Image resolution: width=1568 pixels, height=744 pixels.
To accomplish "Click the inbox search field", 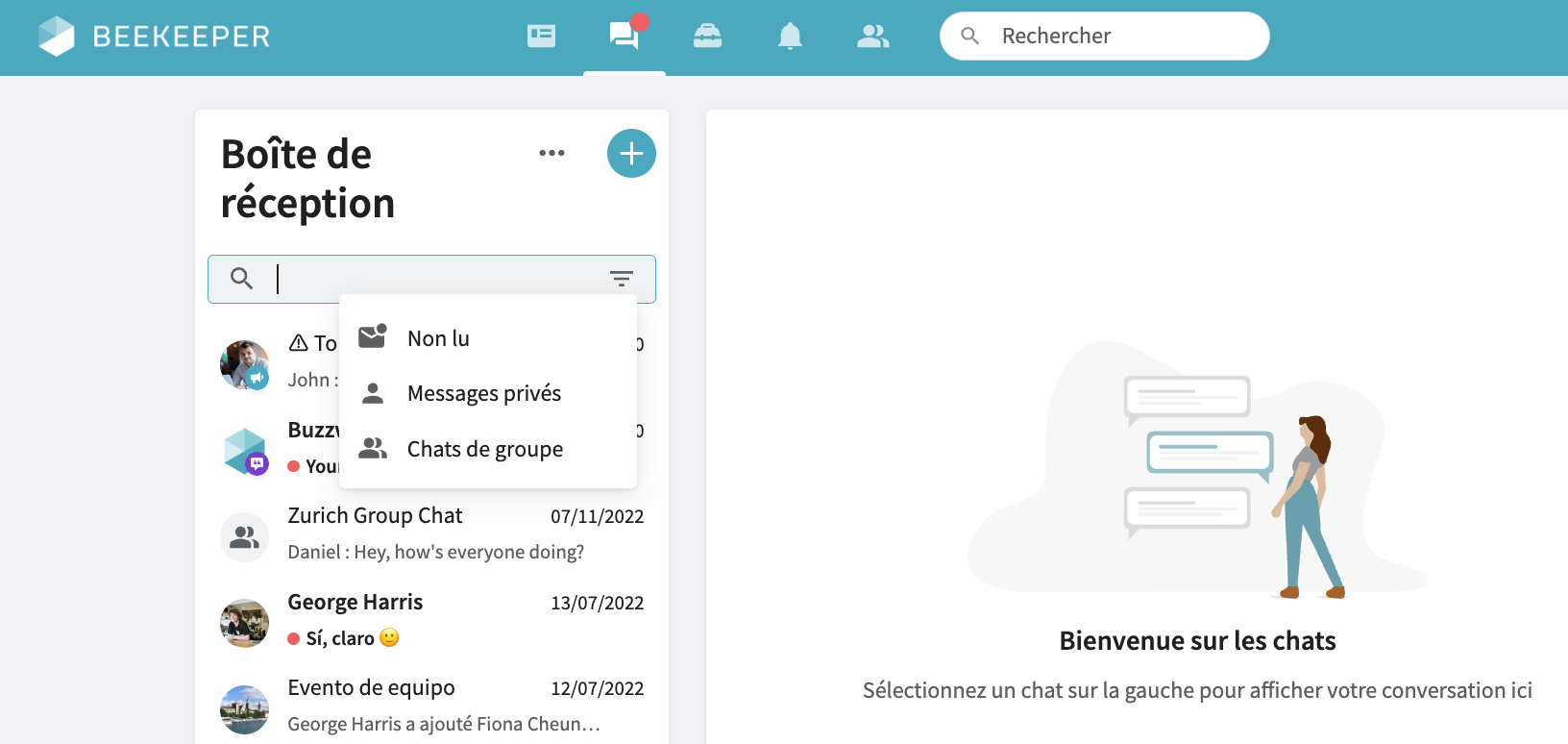I will click(x=432, y=279).
